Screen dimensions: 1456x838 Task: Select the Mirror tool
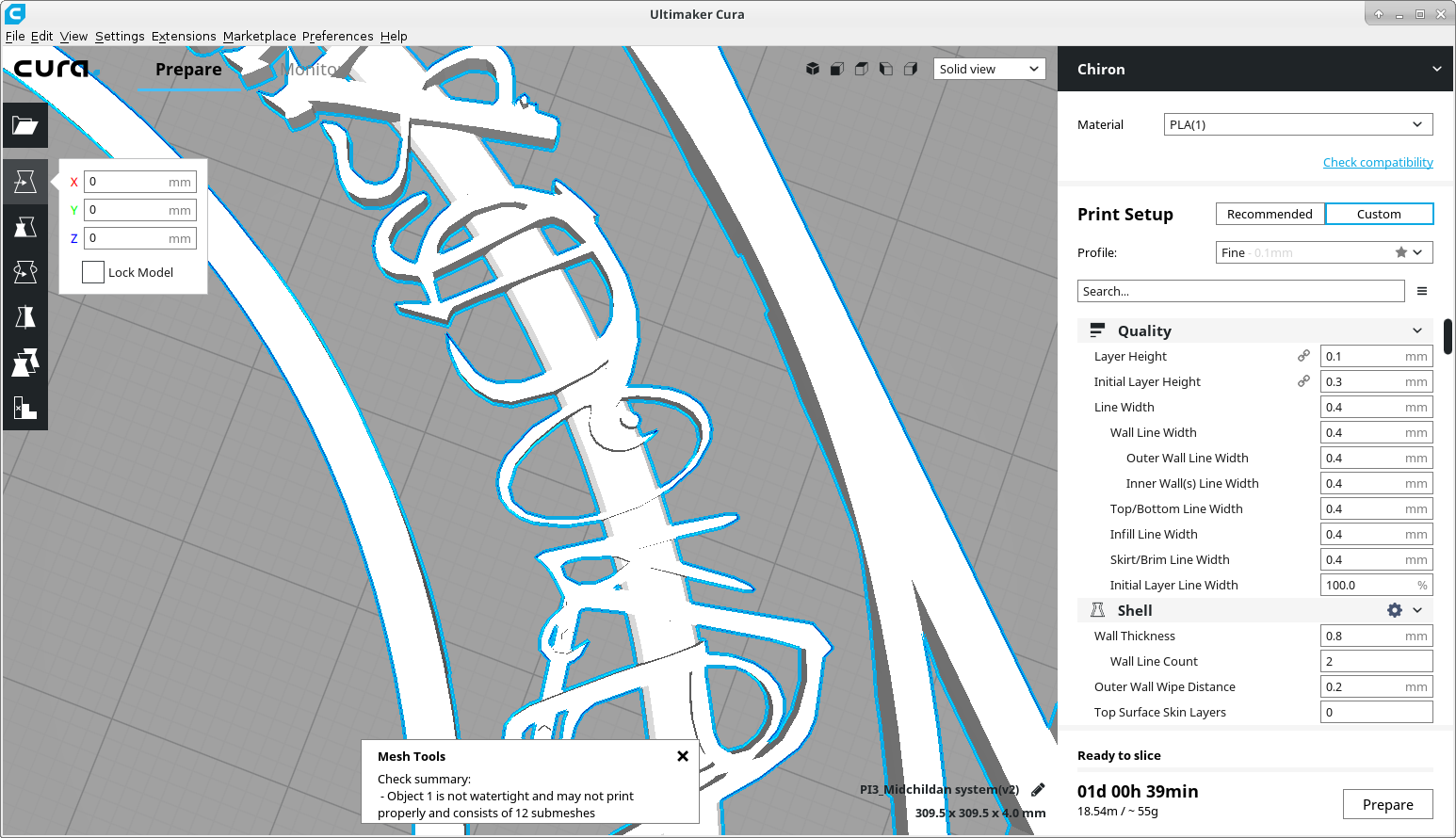[x=25, y=316]
